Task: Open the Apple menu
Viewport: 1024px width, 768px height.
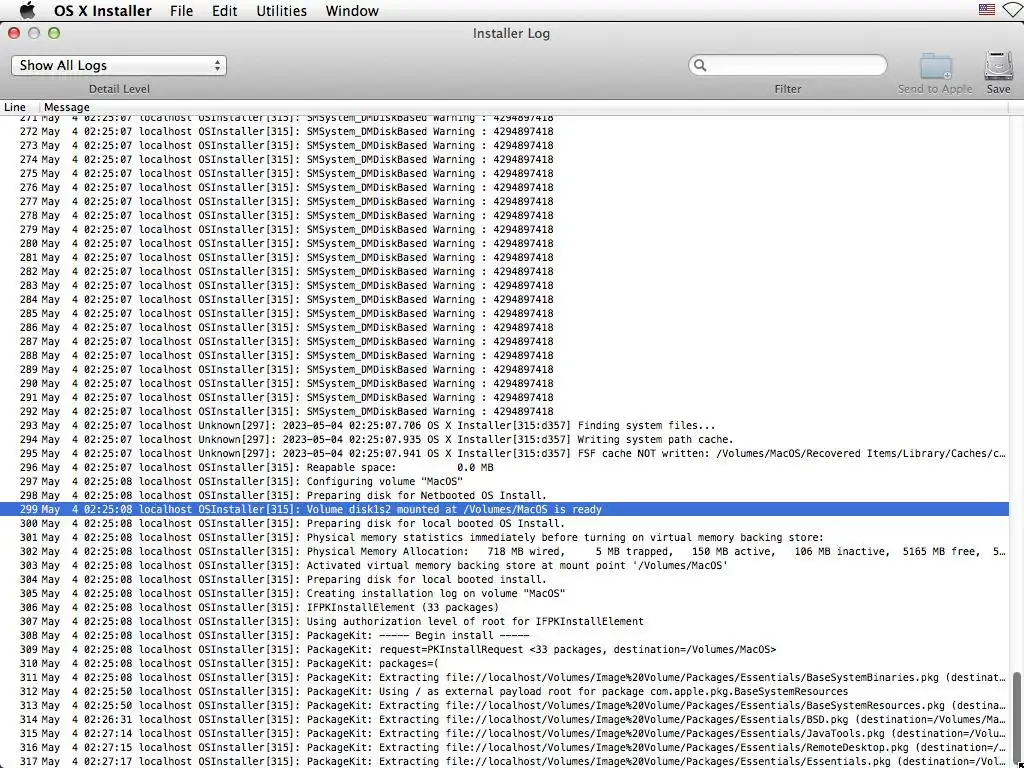Action: (27, 10)
